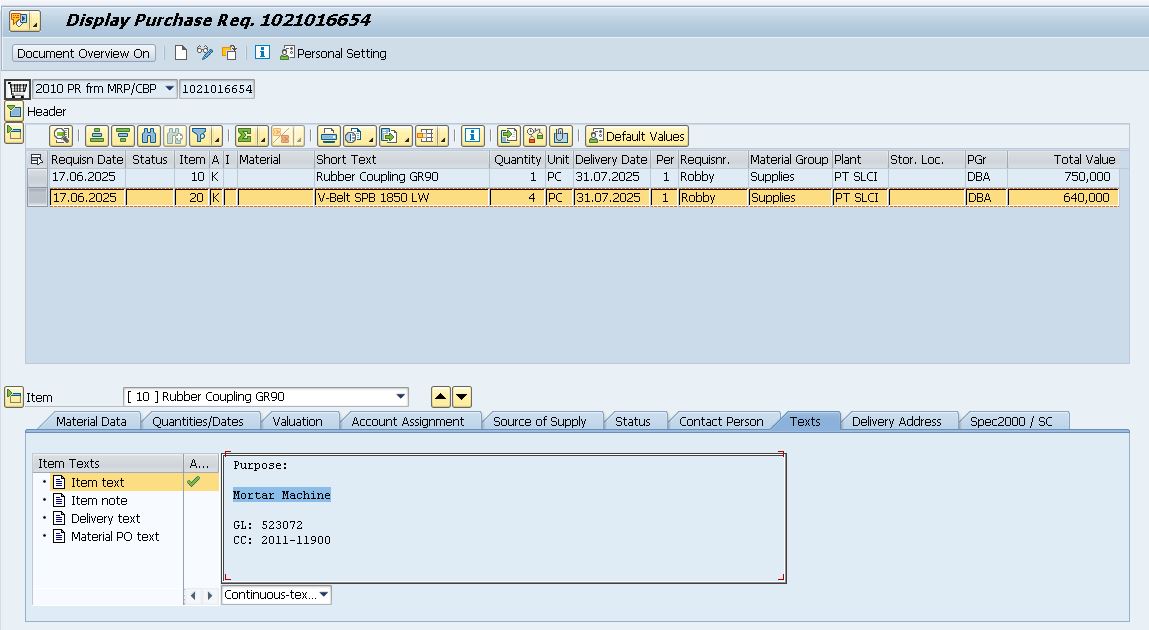
Task: Open Contact Person tab
Action: coord(721,421)
